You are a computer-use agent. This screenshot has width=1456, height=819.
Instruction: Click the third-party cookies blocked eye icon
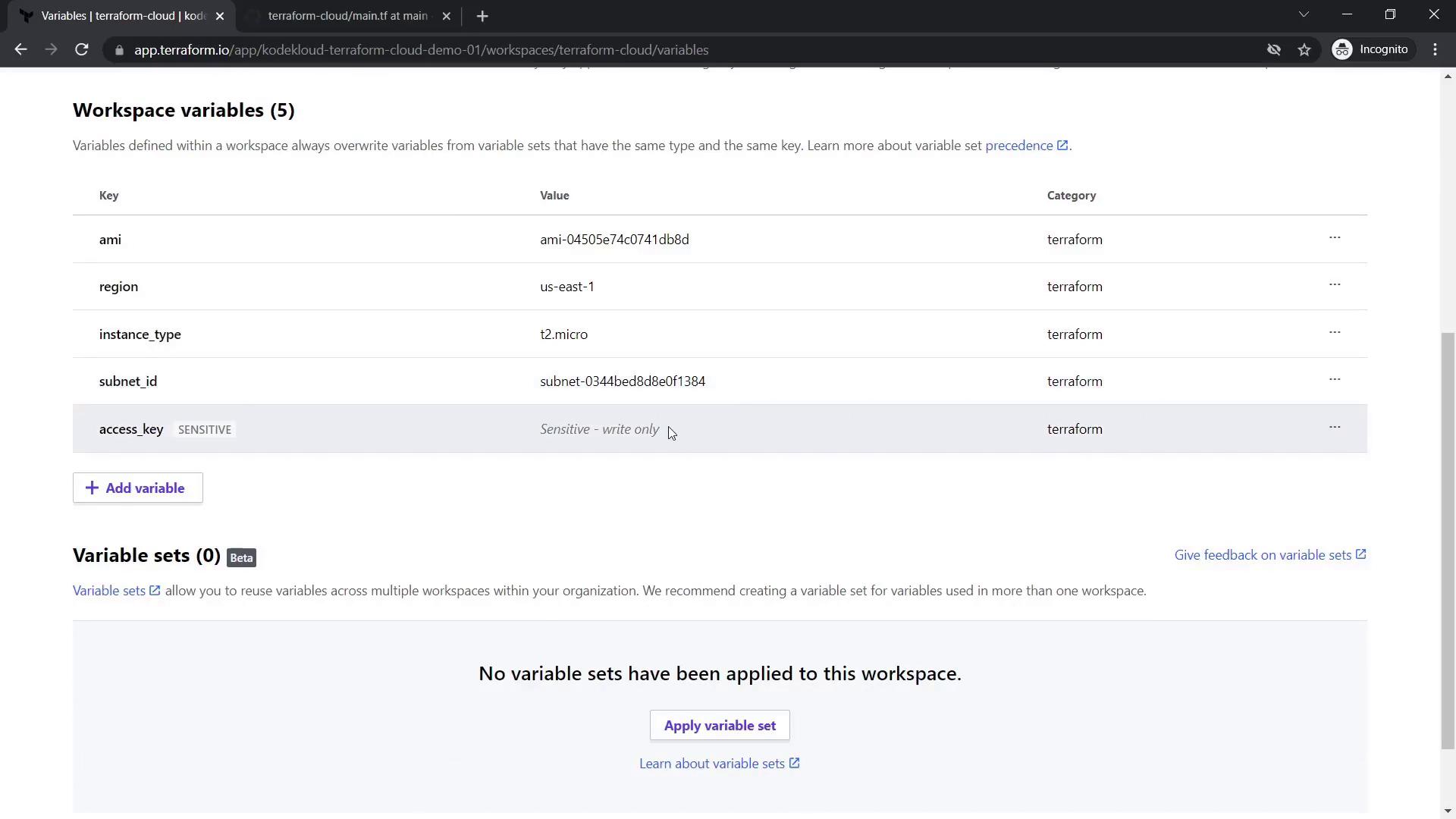(1273, 50)
